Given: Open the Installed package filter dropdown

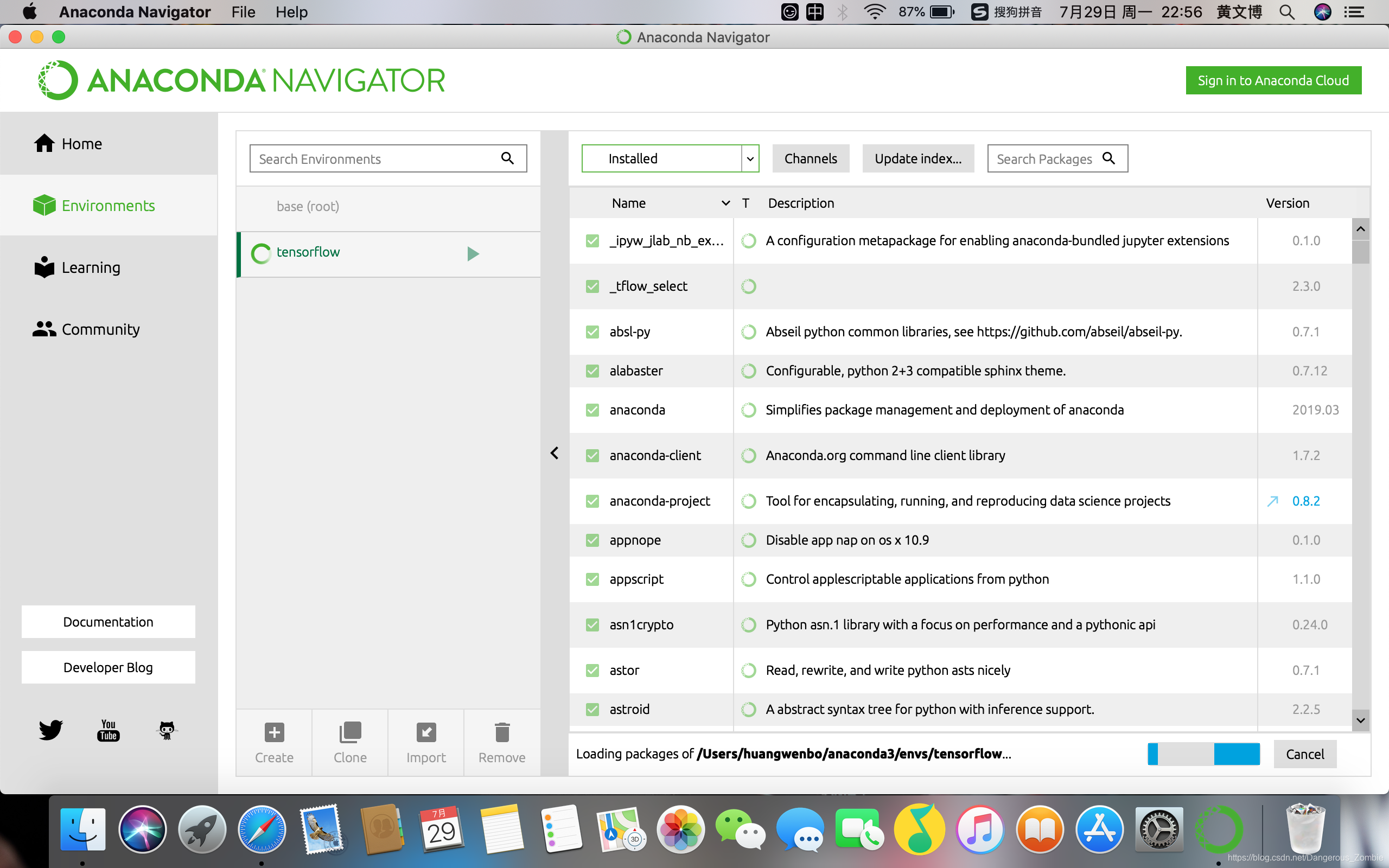Looking at the screenshot, I should [x=671, y=158].
